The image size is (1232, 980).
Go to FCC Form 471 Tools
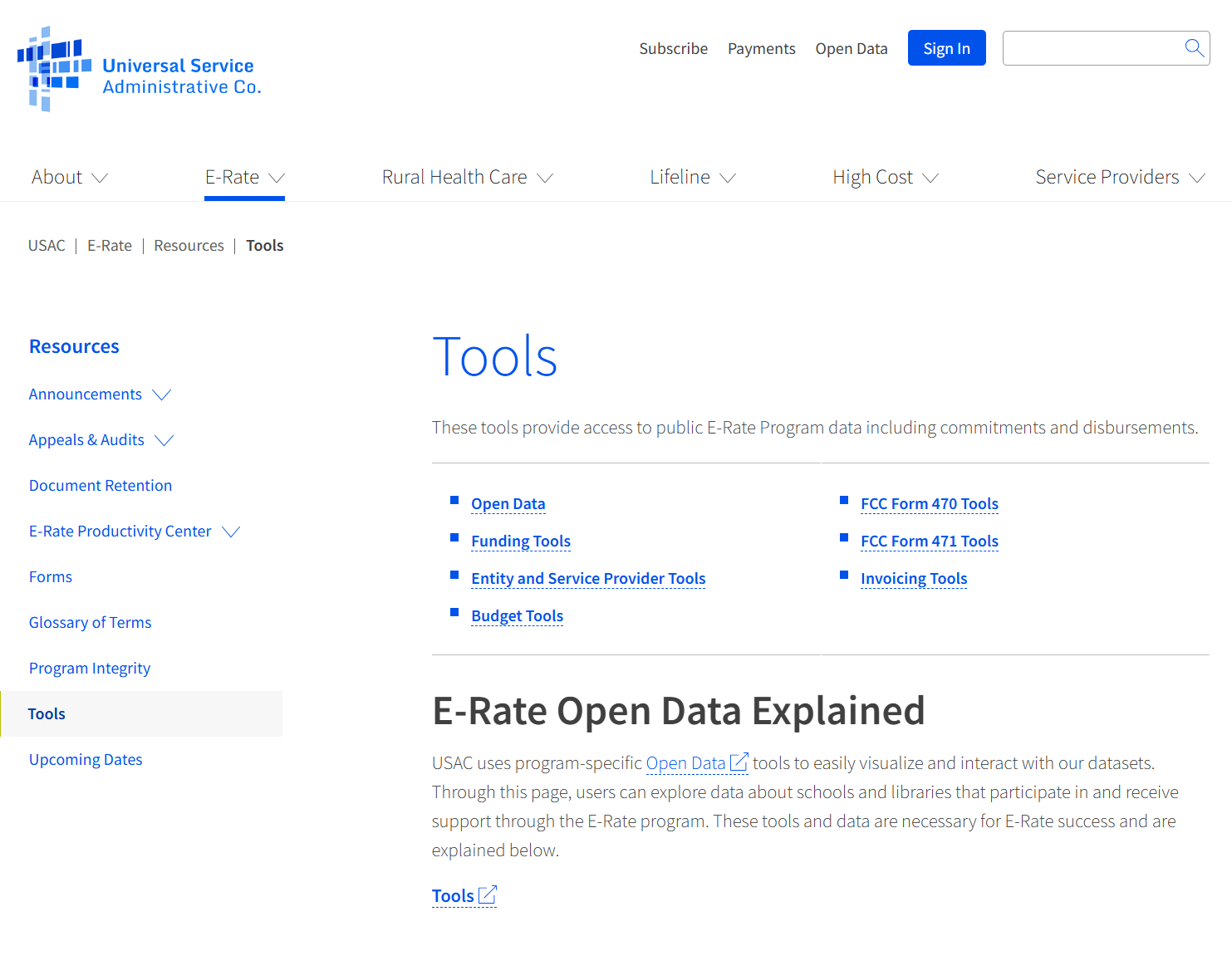929,541
